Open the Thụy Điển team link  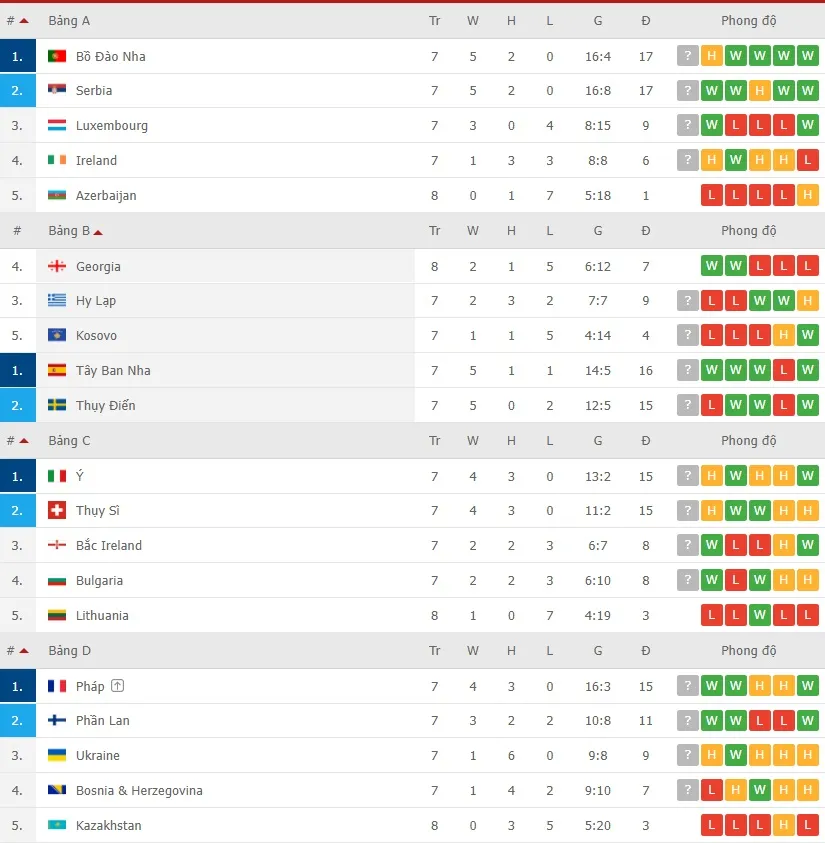[105, 406]
